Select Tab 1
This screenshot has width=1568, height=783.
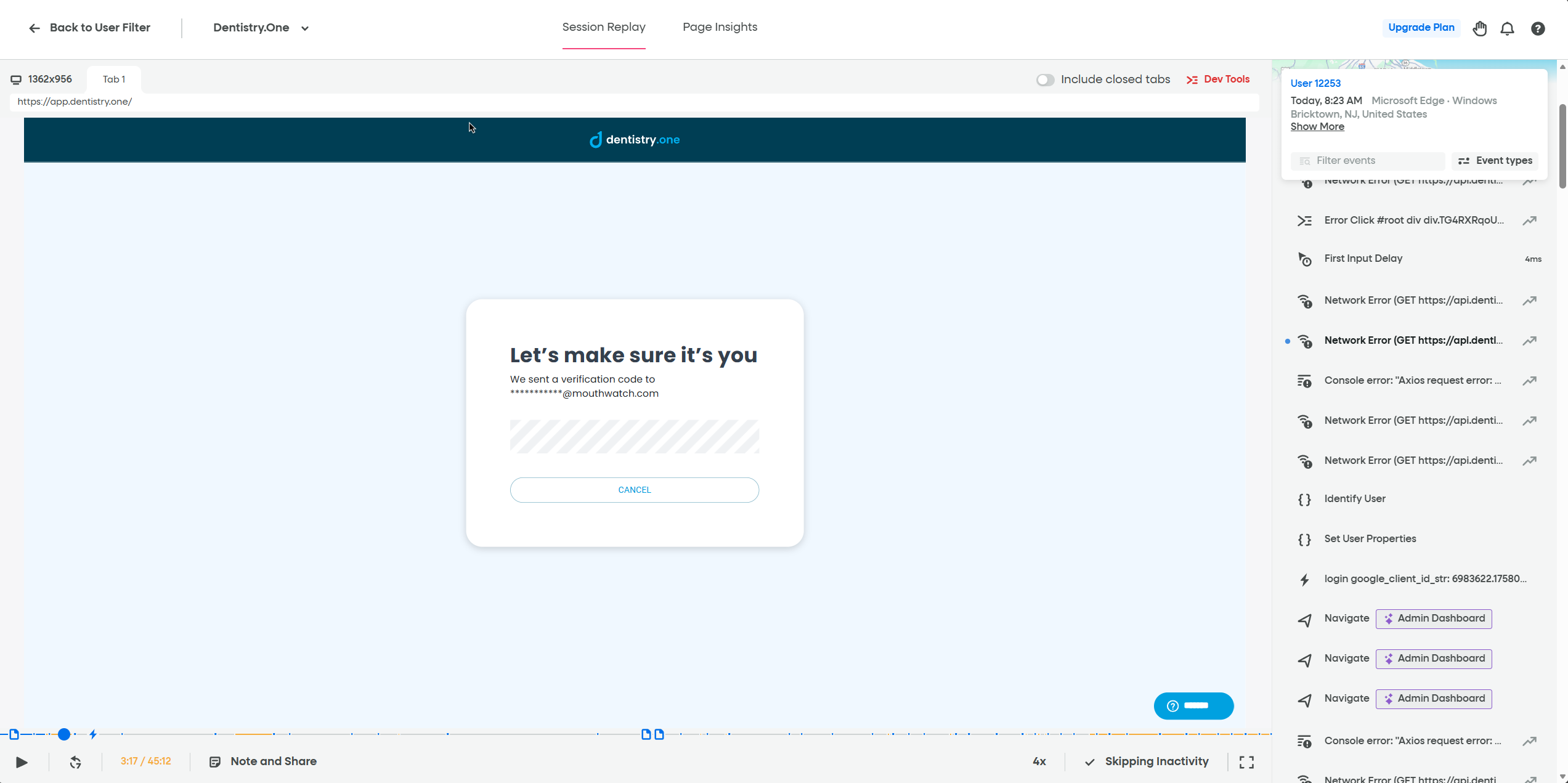pos(113,79)
